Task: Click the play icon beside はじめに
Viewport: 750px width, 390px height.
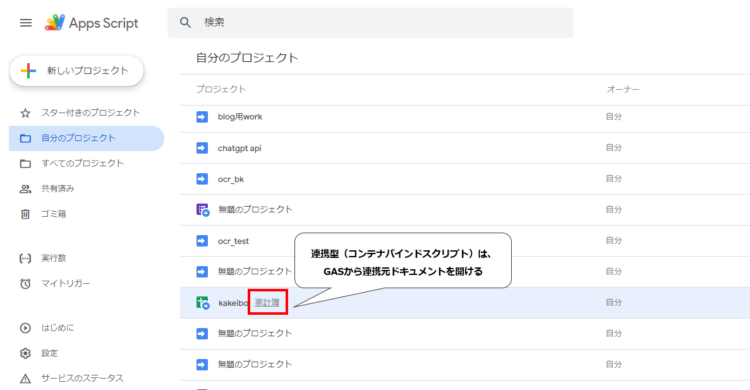Action: 25,328
